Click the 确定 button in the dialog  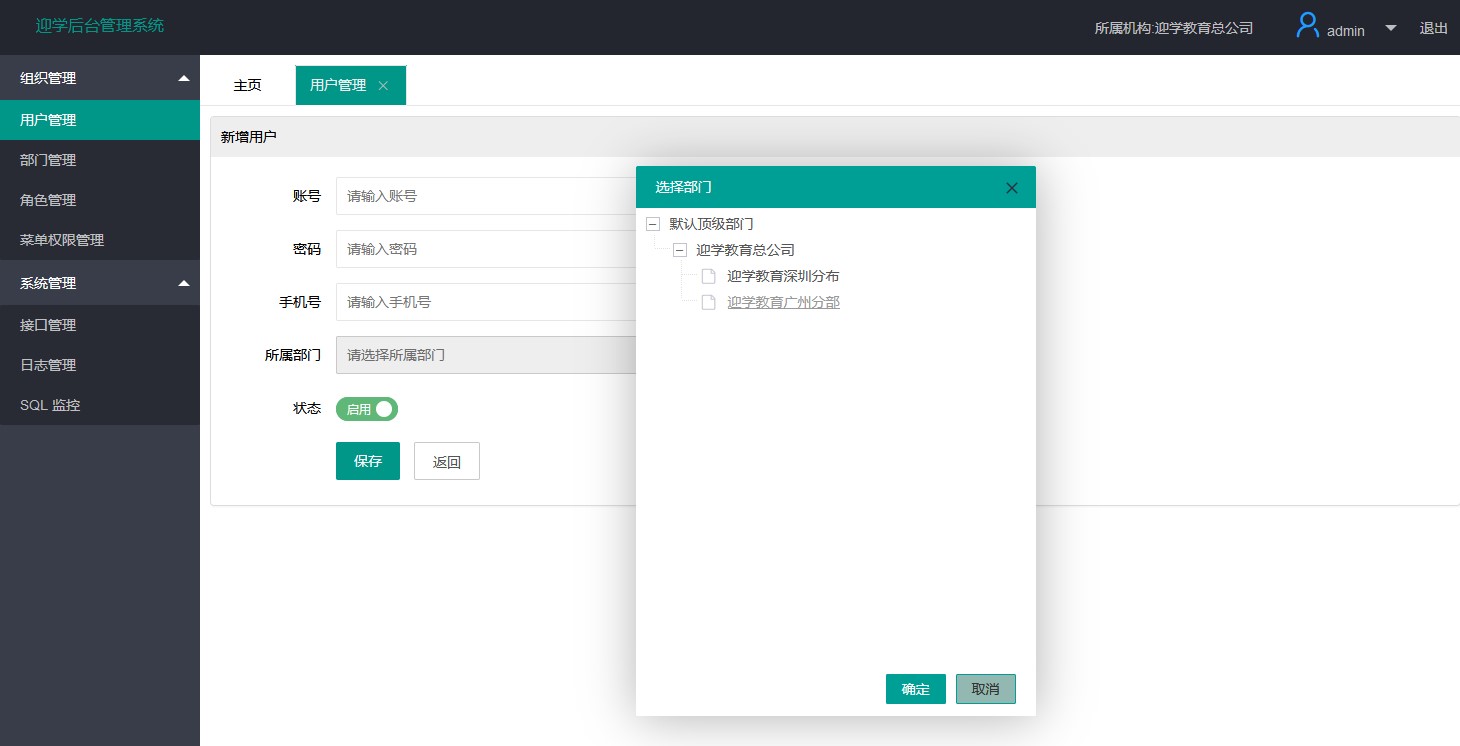[x=915, y=689]
